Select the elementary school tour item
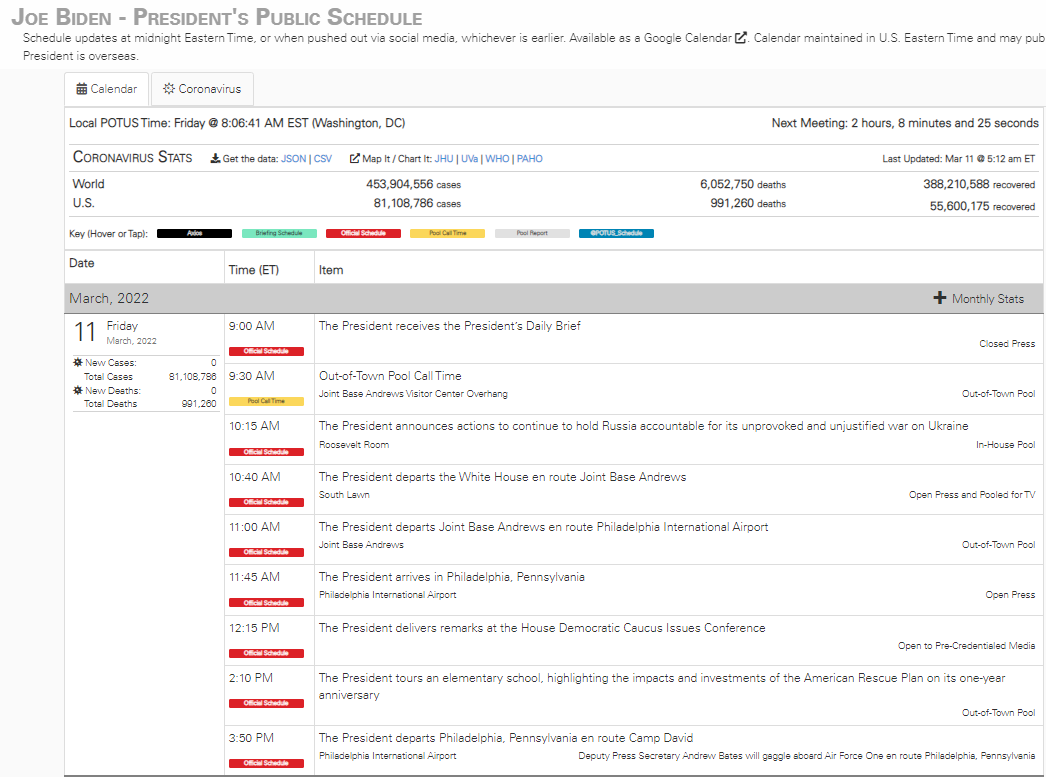Image resolution: width=1046 pixels, height=777 pixels. (662, 686)
